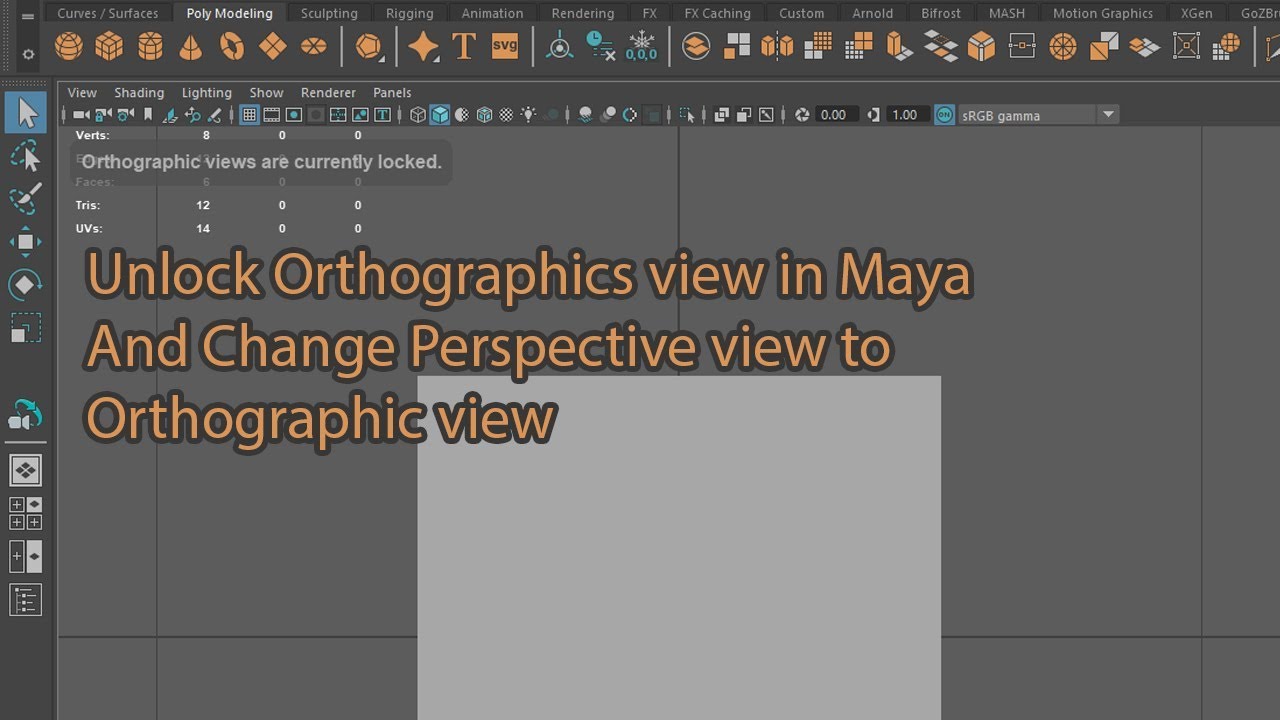The height and width of the screenshot is (720, 1280).
Task: Click the center pivot shelf icon
Action: pos(560,46)
